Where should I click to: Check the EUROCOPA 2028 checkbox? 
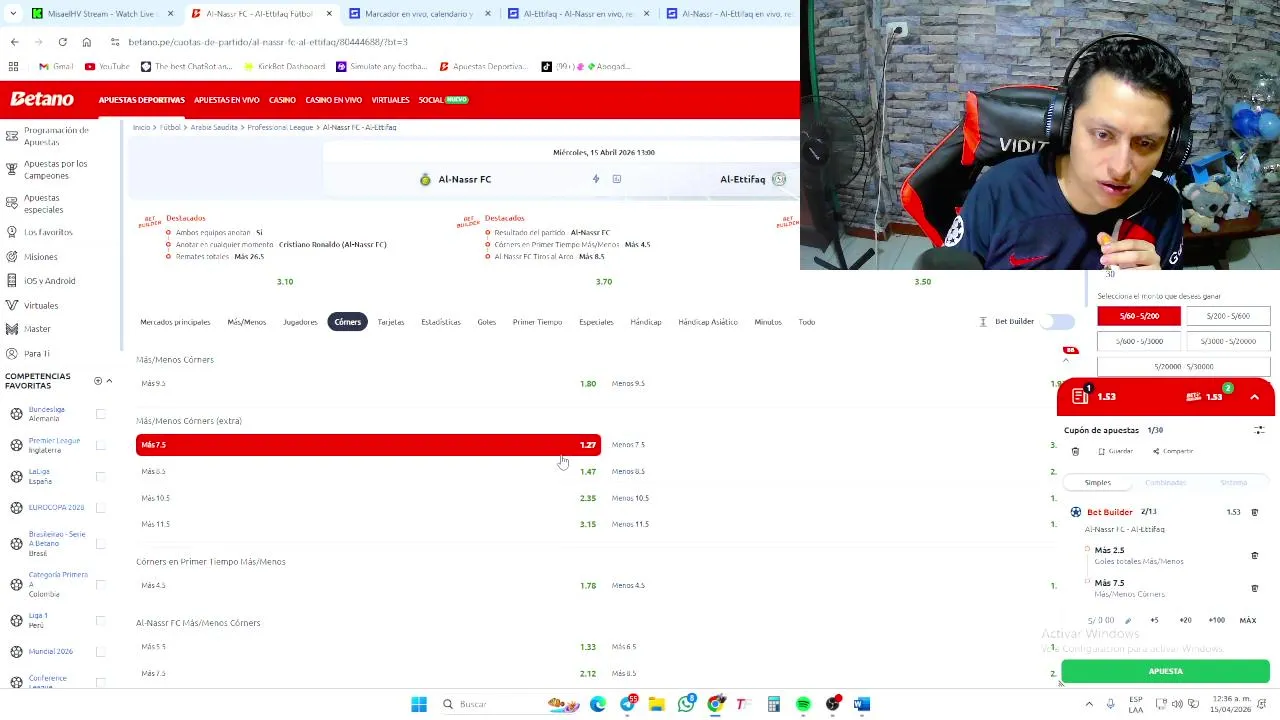(100, 507)
